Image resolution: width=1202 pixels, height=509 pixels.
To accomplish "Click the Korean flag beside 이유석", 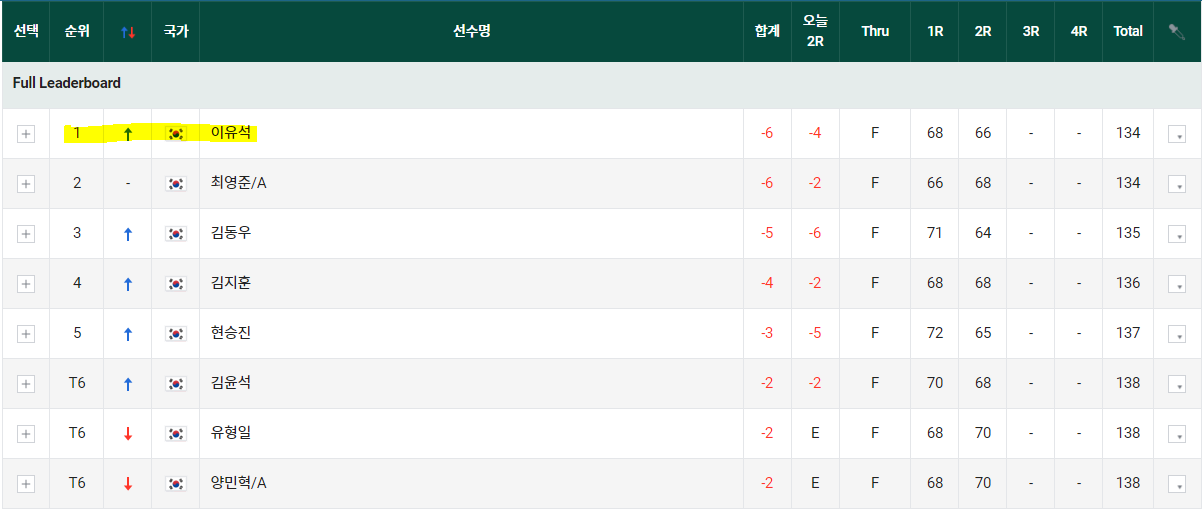I will [176, 133].
